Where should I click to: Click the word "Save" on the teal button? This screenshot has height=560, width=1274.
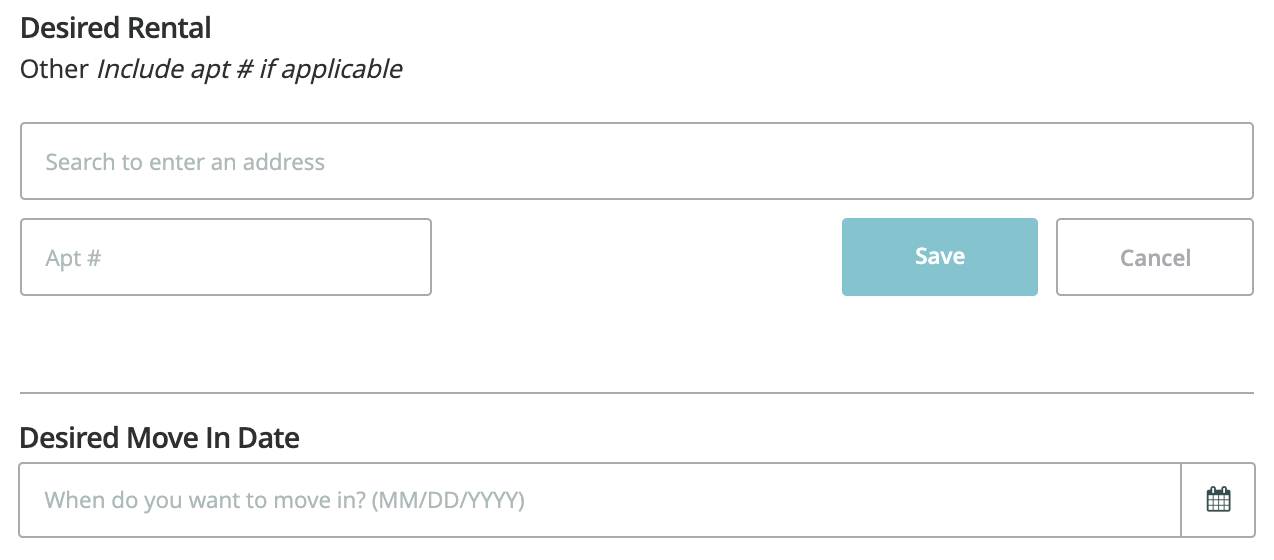click(x=940, y=257)
